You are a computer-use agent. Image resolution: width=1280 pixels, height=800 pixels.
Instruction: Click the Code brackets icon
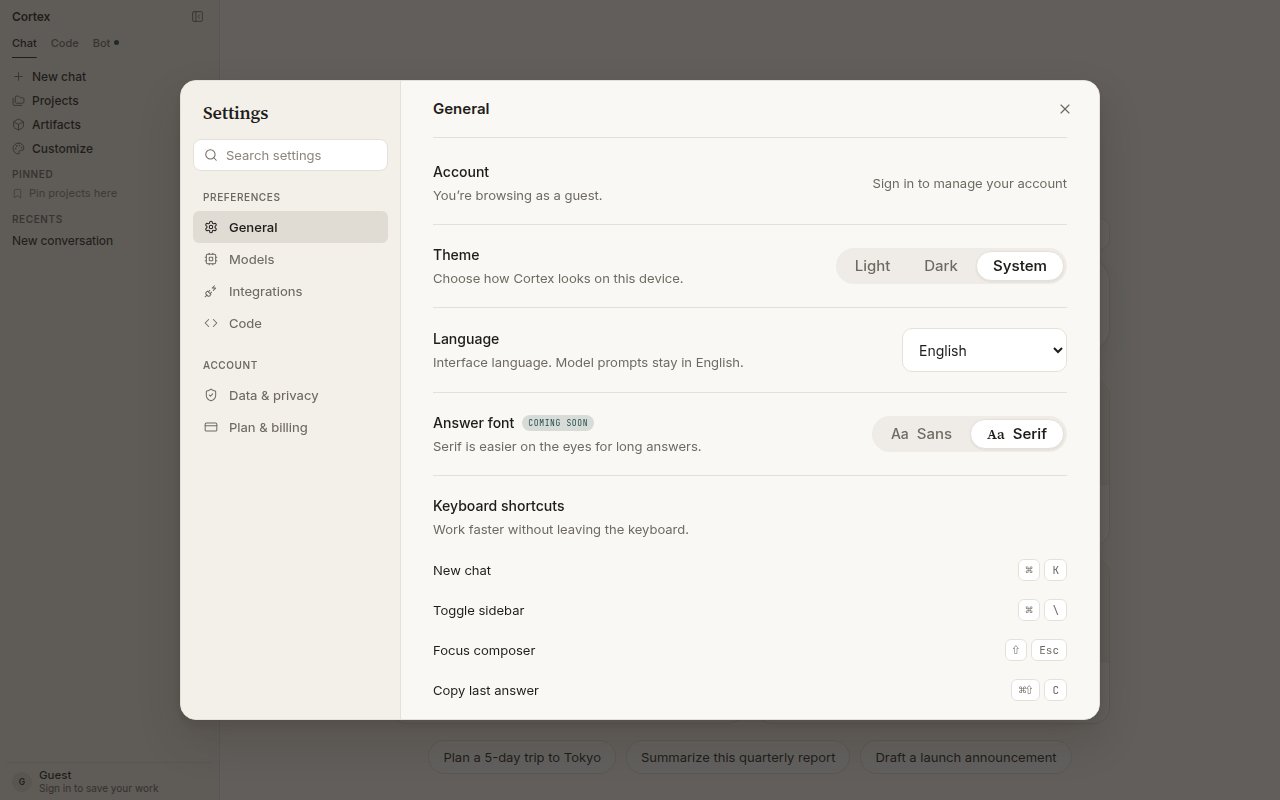point(211,323)
